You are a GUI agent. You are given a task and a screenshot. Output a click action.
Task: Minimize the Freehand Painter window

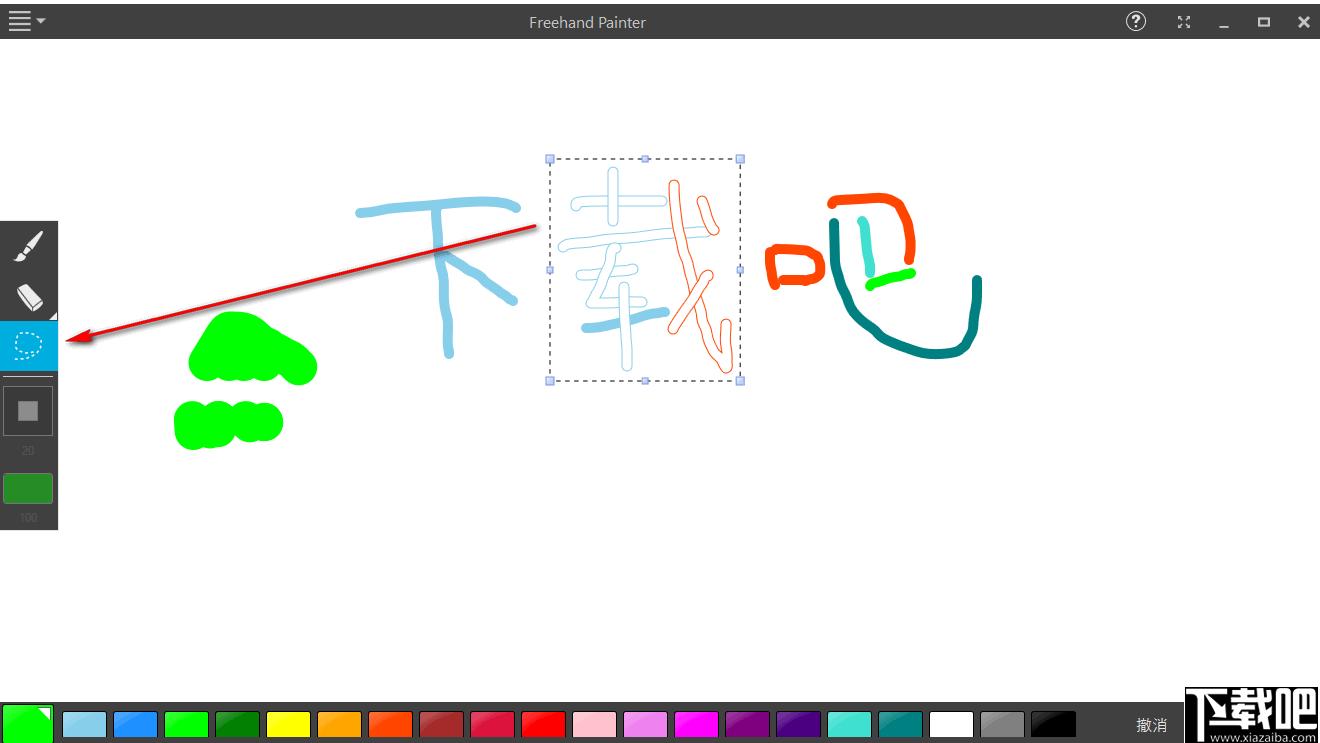coord(1224,22)
